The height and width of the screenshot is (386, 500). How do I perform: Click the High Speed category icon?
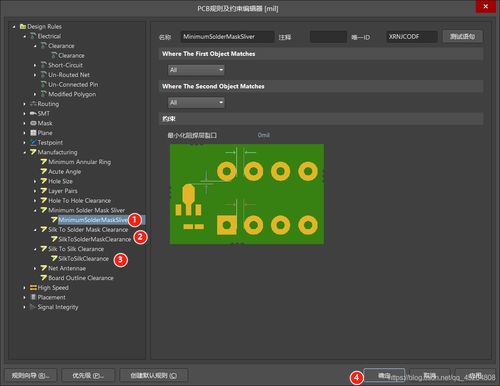33,287
